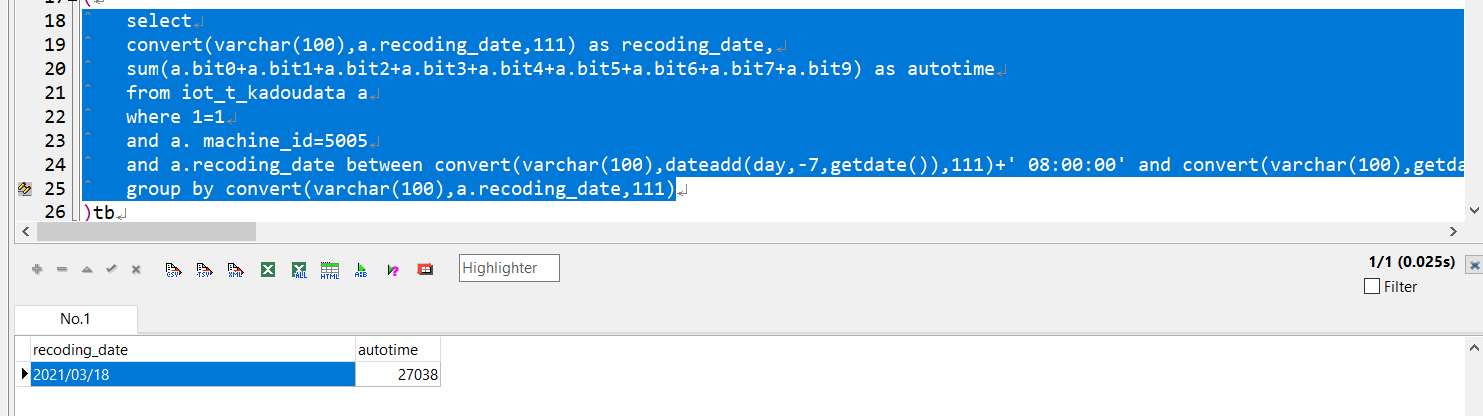Click the editor horizontal scrollbar thumb
The width and height of the screenshot is (1483, 416).
pyautogui.click(x=146, y=231)
